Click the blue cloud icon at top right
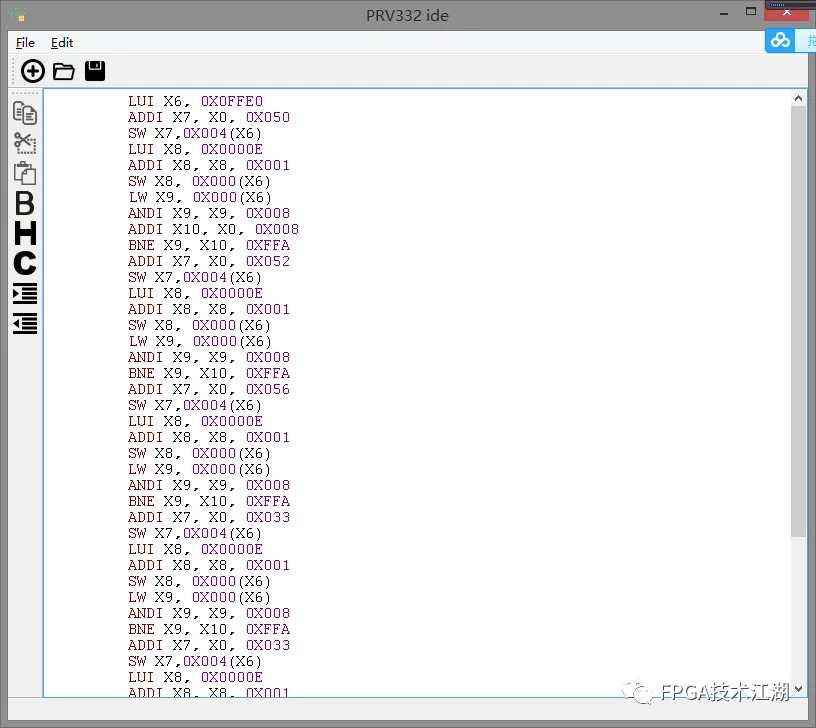 [780, 40]
